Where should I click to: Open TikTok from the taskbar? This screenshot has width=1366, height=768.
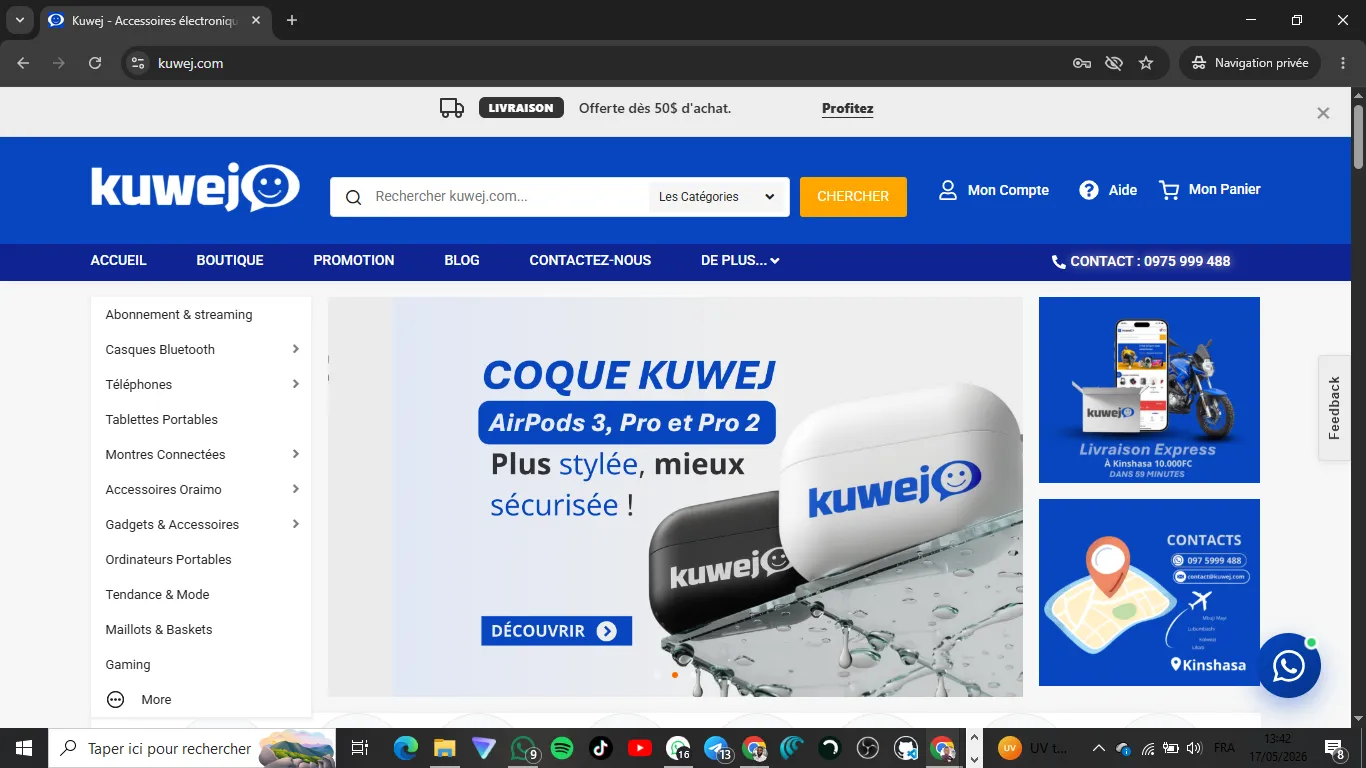(x=601, y=748)
